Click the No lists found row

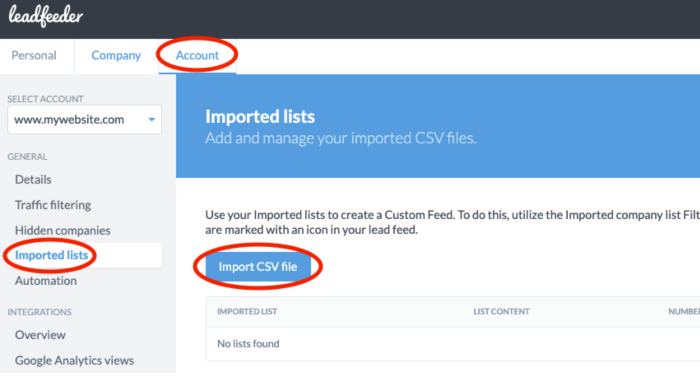coord(453,344)
